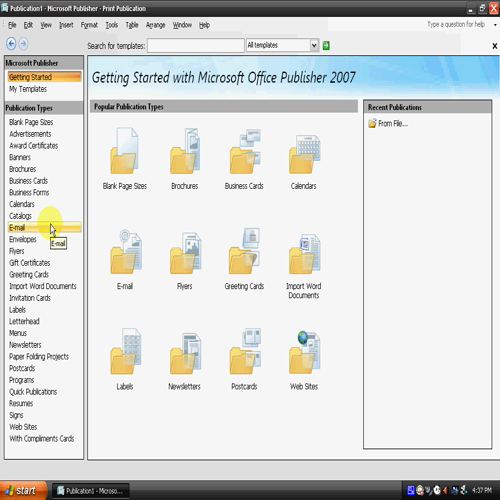Open the Brochures folder icon
Screen dimensions: 500x500
click(185, 151)
